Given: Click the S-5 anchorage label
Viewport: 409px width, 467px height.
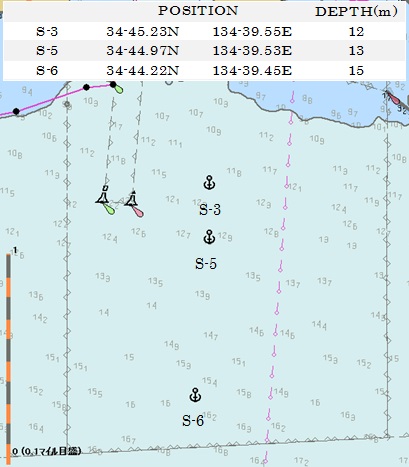Looking at the screenshot, I should [x=206, y=264].
